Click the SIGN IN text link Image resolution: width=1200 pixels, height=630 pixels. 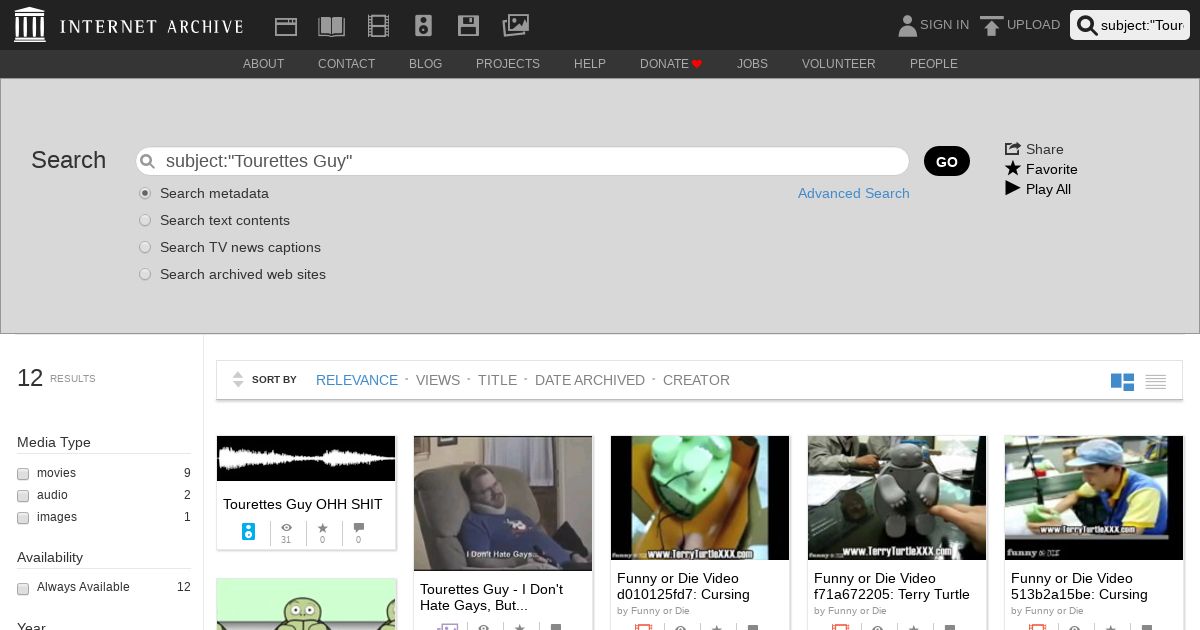coord(944,25)
